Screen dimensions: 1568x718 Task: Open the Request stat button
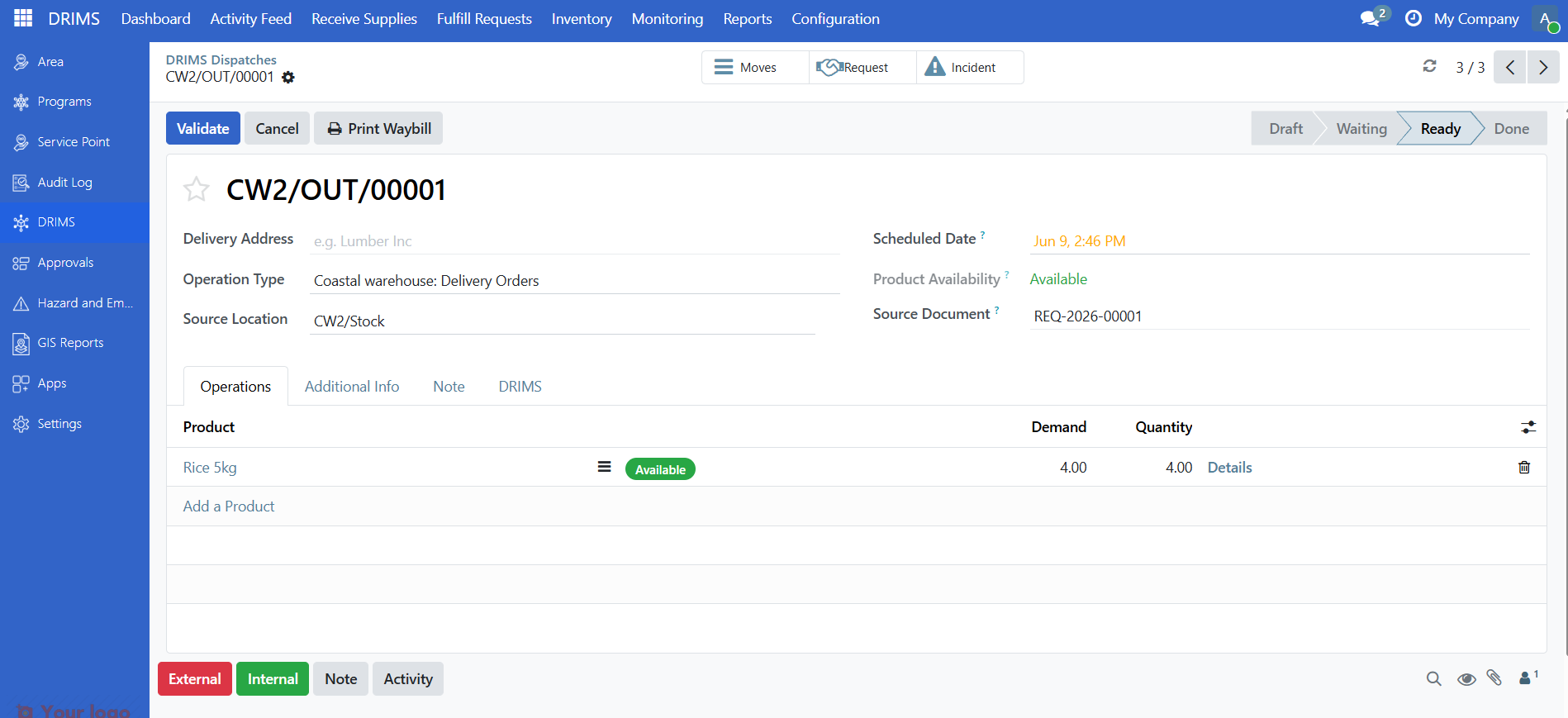coord(862,67)
